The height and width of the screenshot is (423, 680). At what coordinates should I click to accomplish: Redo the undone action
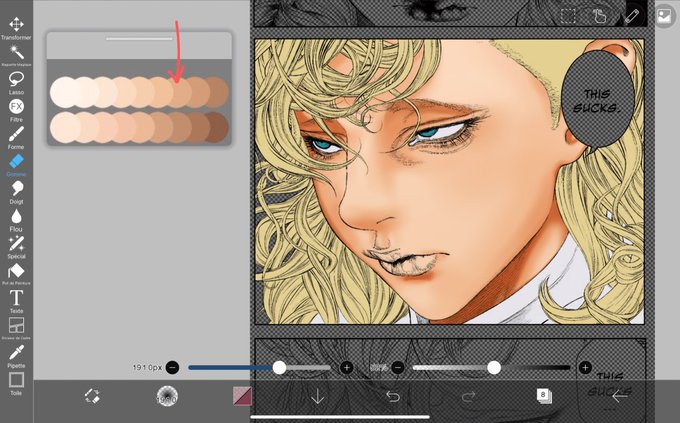click(x=468, y=396)
